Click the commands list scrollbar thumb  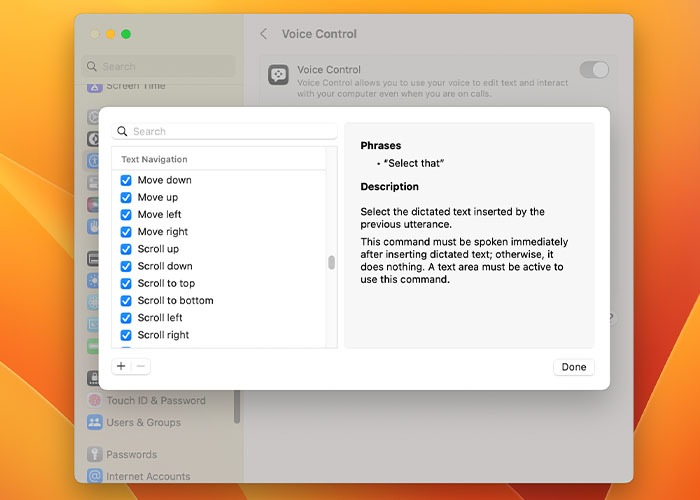pos(331,262)
